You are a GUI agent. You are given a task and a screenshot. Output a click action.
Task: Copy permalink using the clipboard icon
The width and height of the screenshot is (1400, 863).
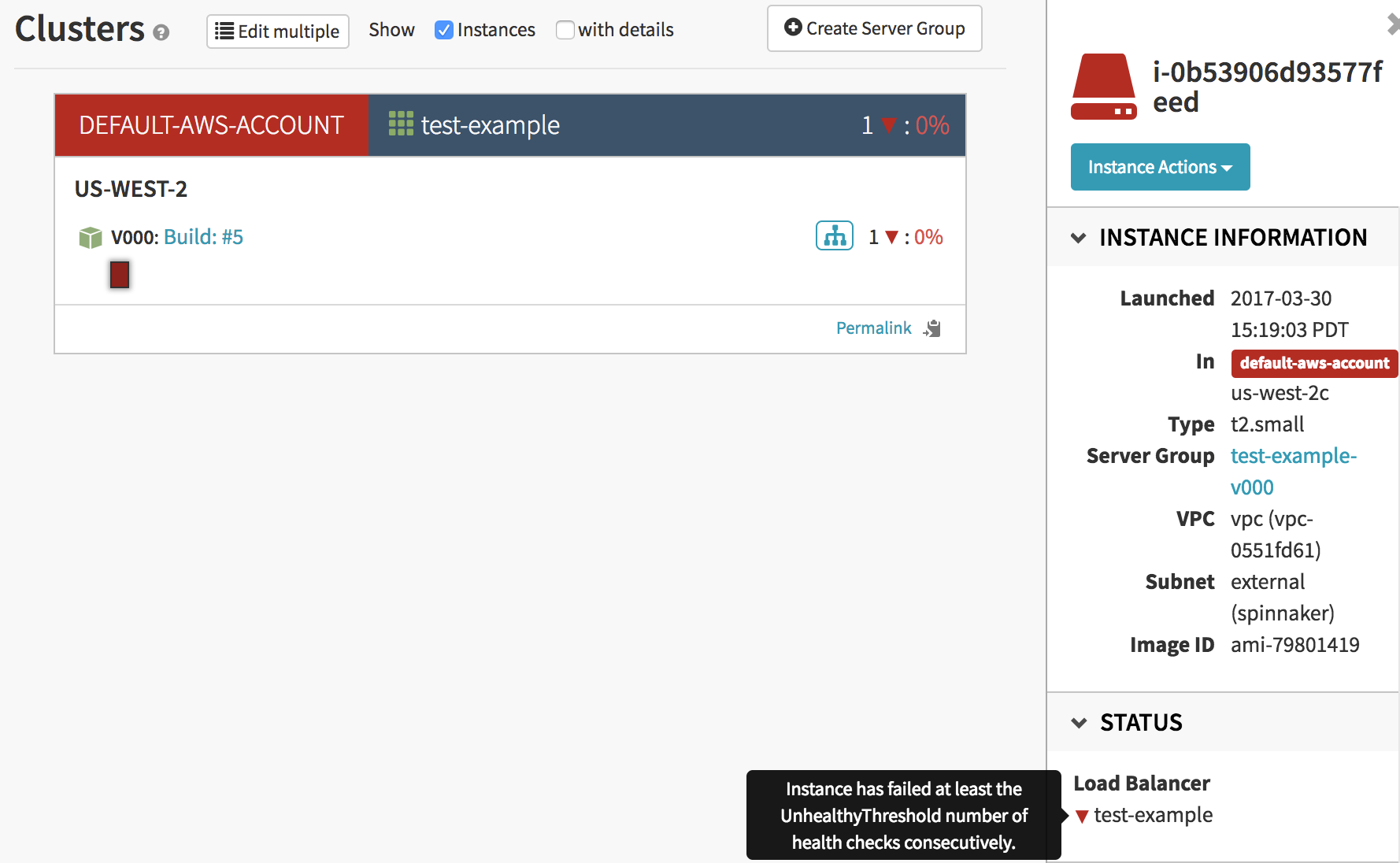pyautogui.click(x=933, y=328)
